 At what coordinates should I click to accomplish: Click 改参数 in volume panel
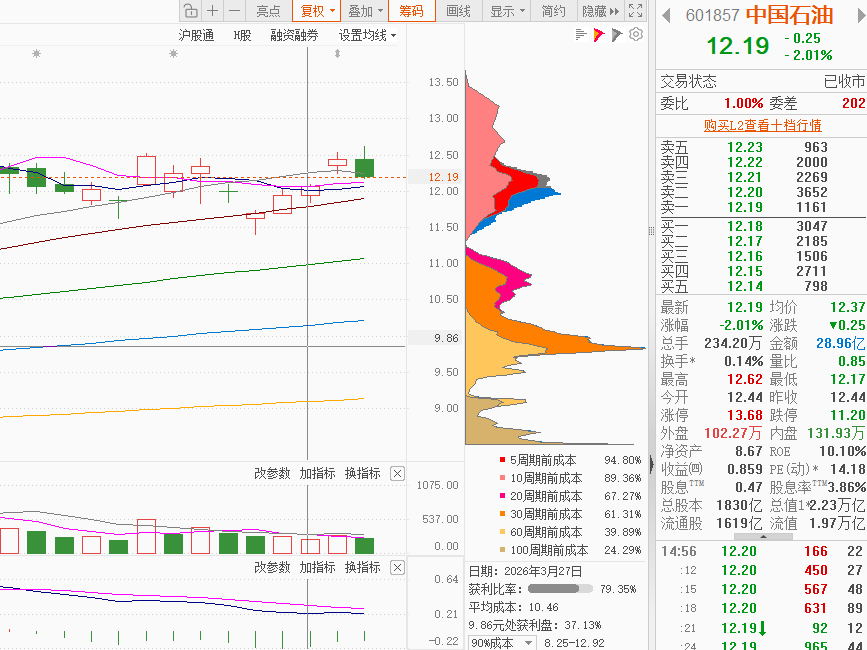(272, 474)
